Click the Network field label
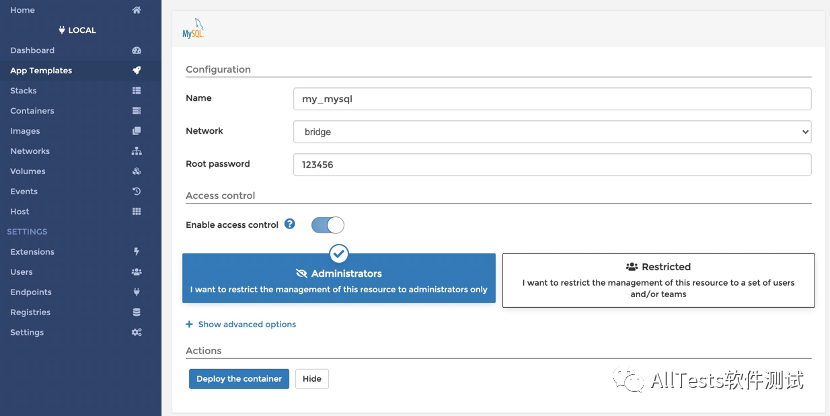Viewport: 830px width, 416px height. [204, 131]
